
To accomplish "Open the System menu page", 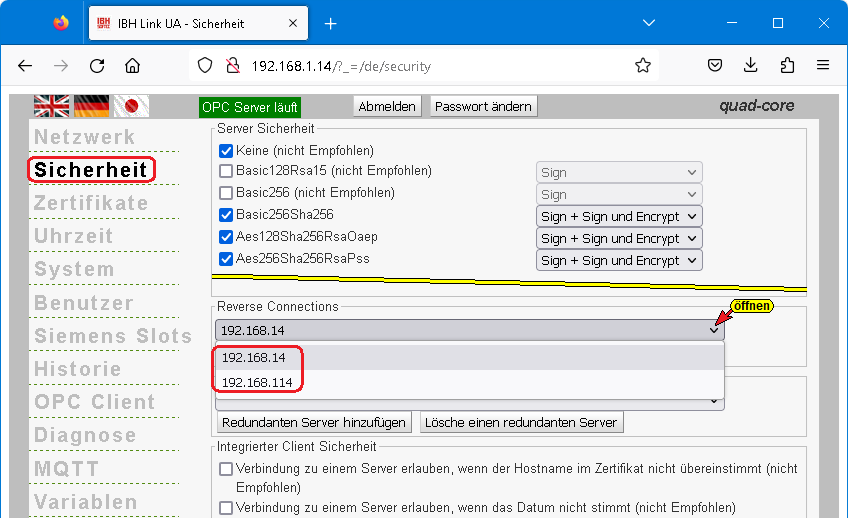I will [74, 269].
